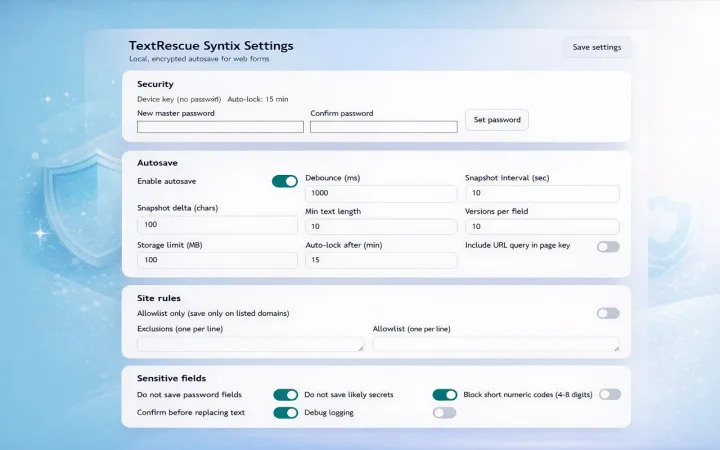Click the Allowlist textarea resize handle
This screenshot has height=450, width=720.
[x=616, y=349]
